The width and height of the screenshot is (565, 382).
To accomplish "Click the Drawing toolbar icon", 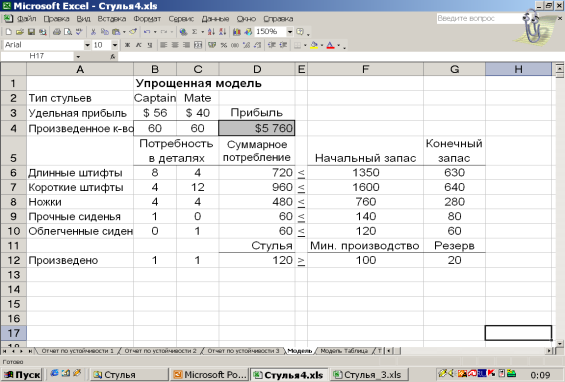I will coord(248,32).
